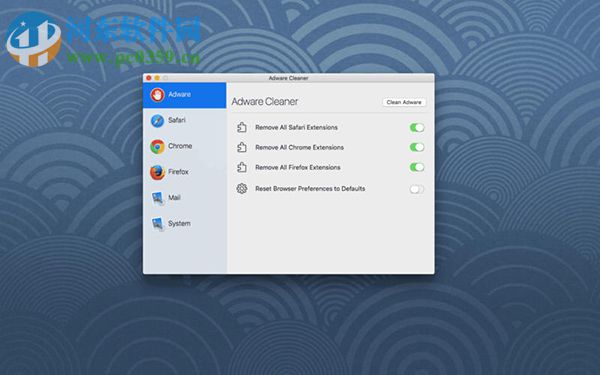
Task: Click the 'Remove All Chrome Extensions' text
Action: coord(300,147)
